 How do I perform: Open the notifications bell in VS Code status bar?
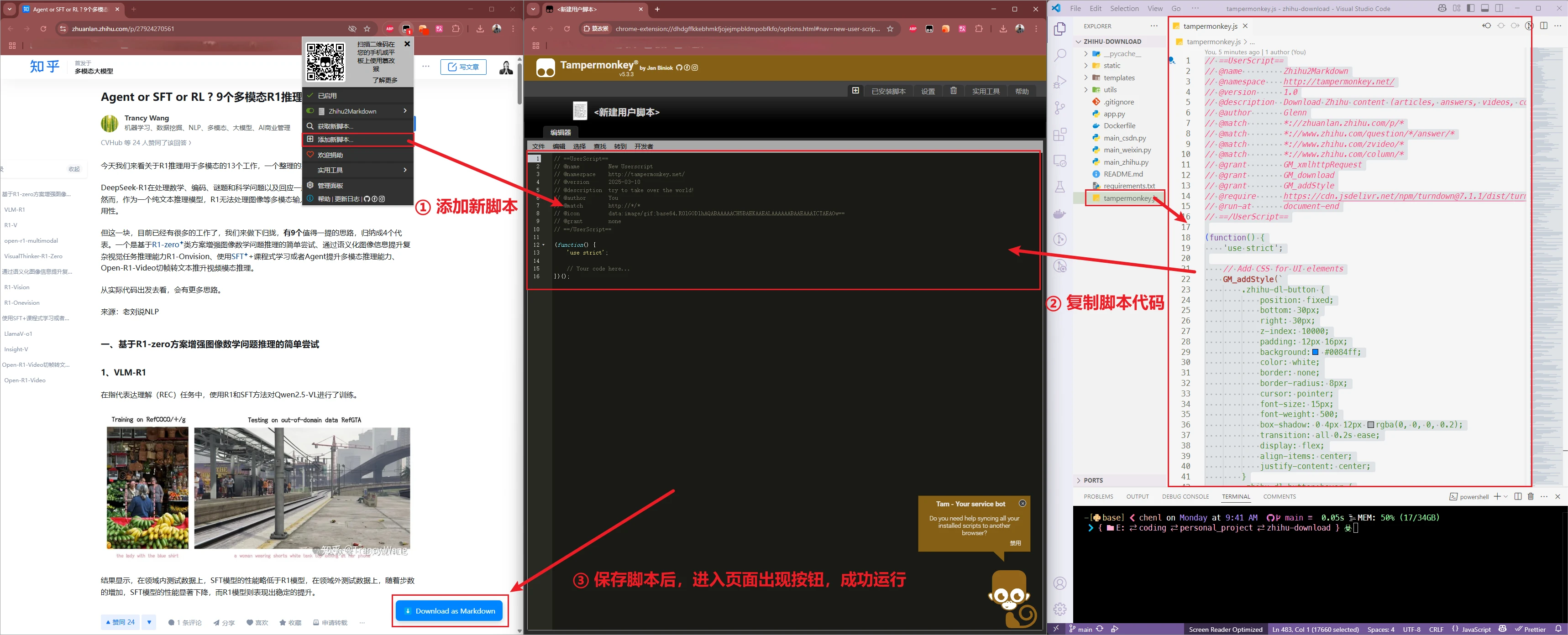click(x=1558, y=629)
